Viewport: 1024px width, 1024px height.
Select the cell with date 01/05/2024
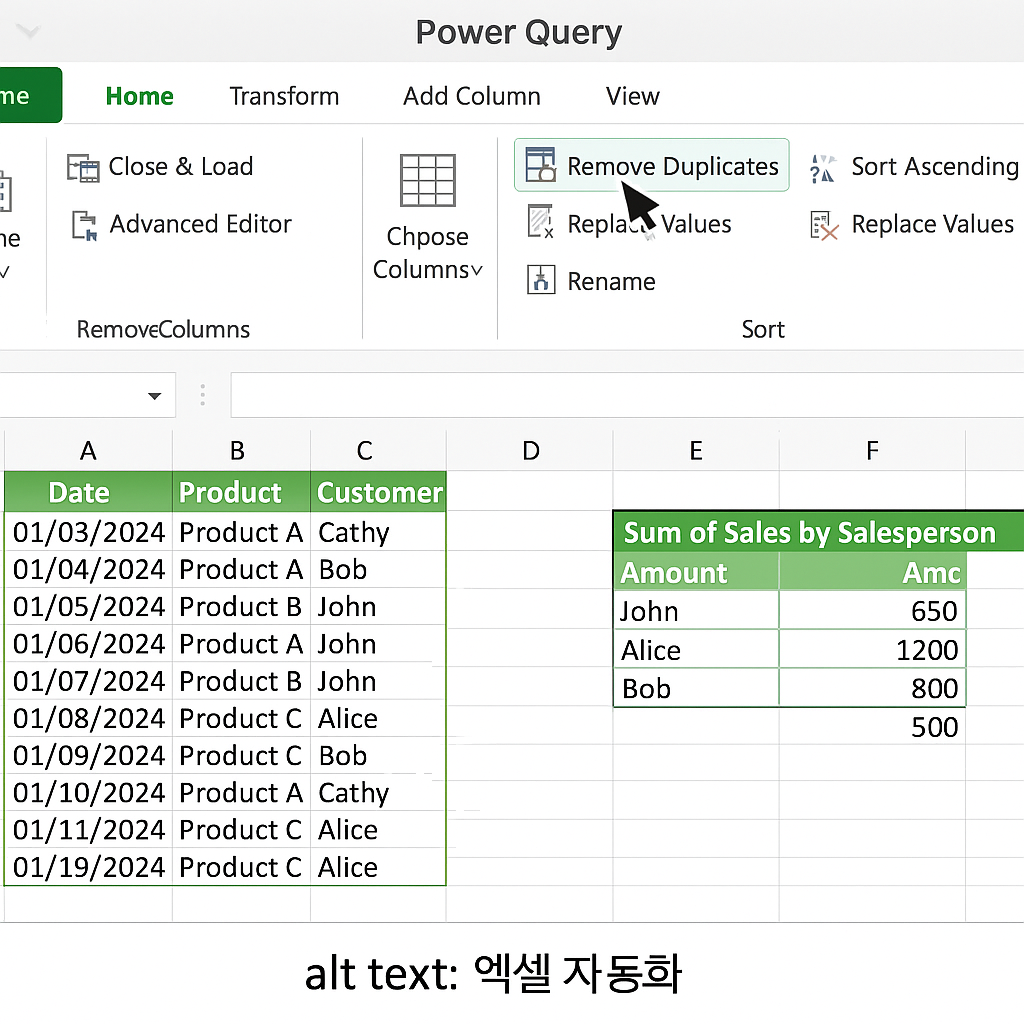[88, 607]
